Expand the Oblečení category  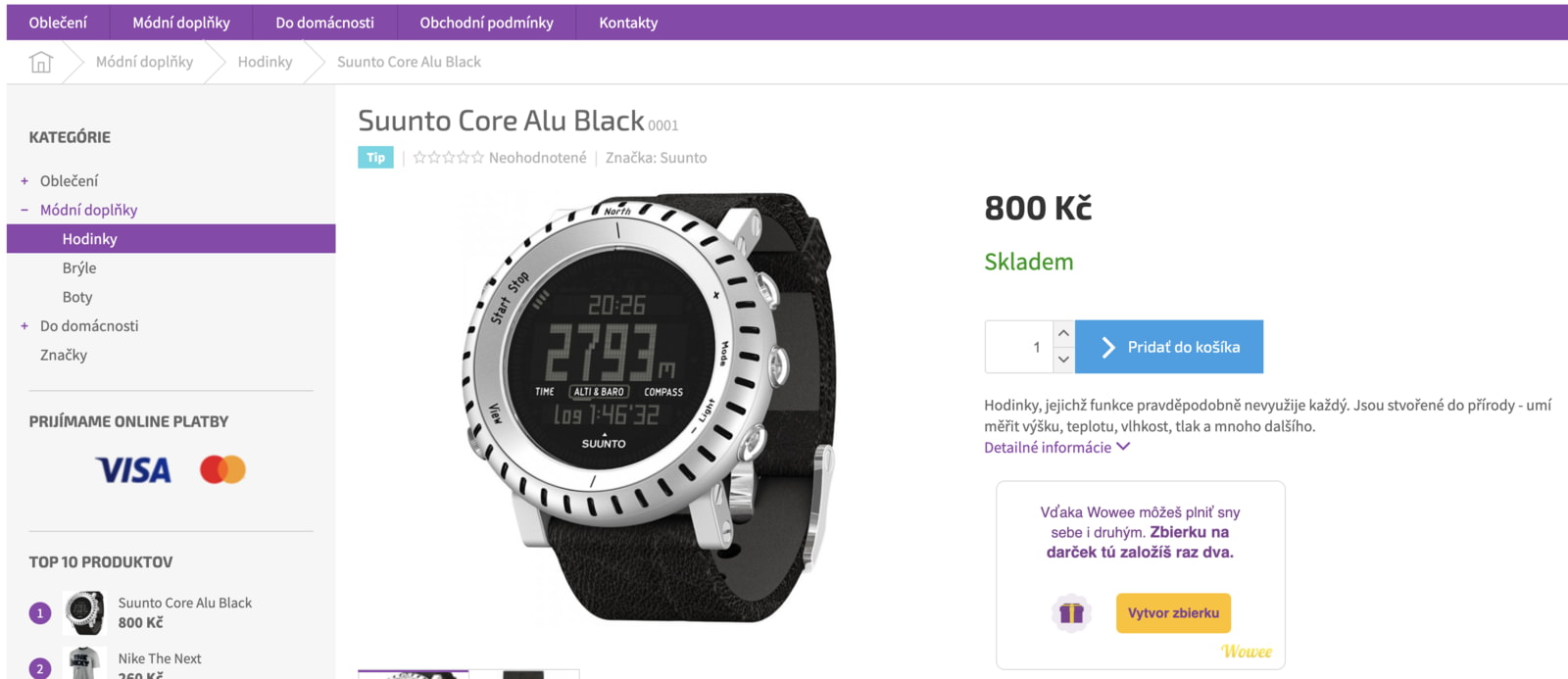[x=24, y=181]
